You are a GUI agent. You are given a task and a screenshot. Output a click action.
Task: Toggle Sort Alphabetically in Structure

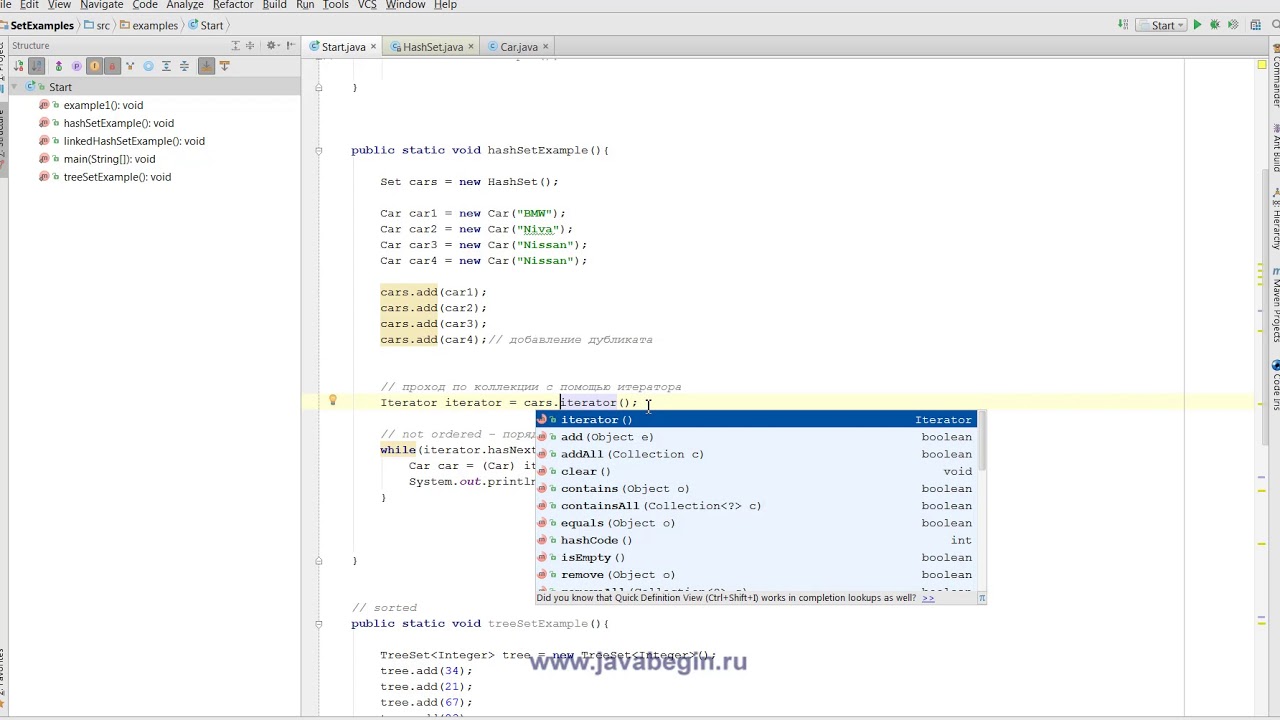click(36, 66)
